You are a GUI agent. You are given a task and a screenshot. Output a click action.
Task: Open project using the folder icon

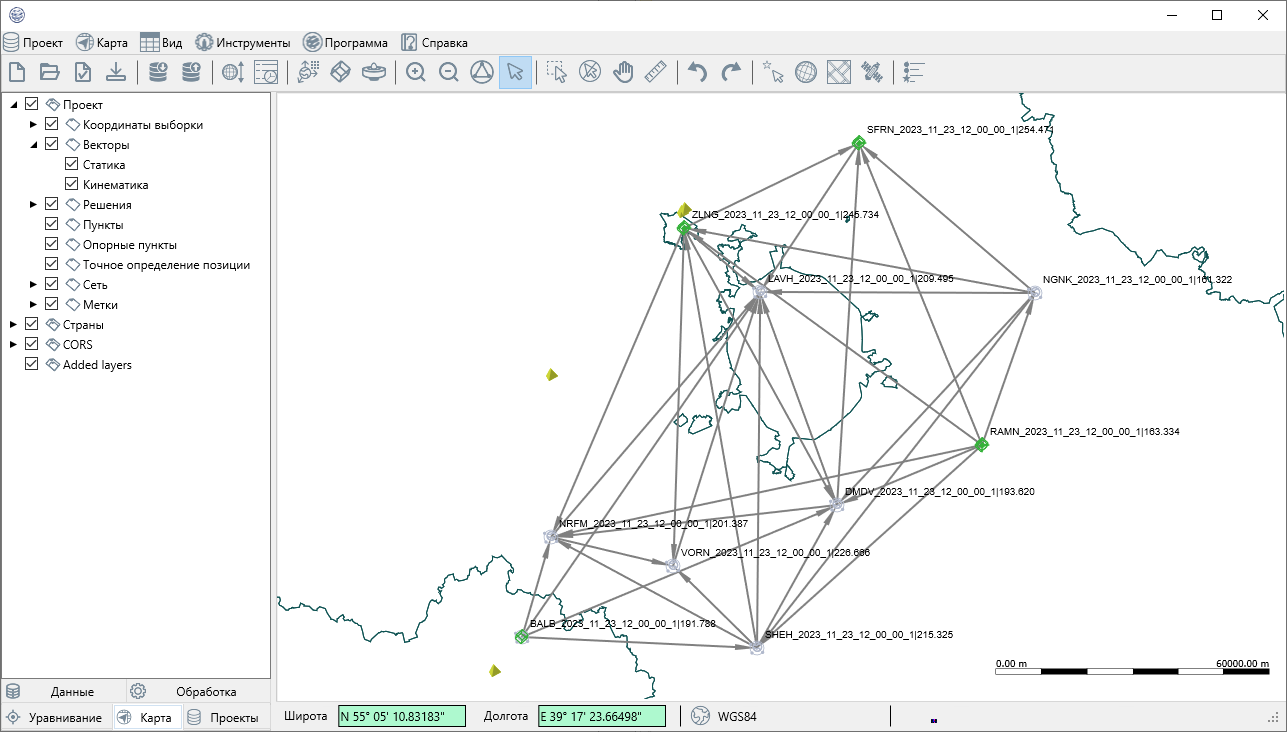49,72
